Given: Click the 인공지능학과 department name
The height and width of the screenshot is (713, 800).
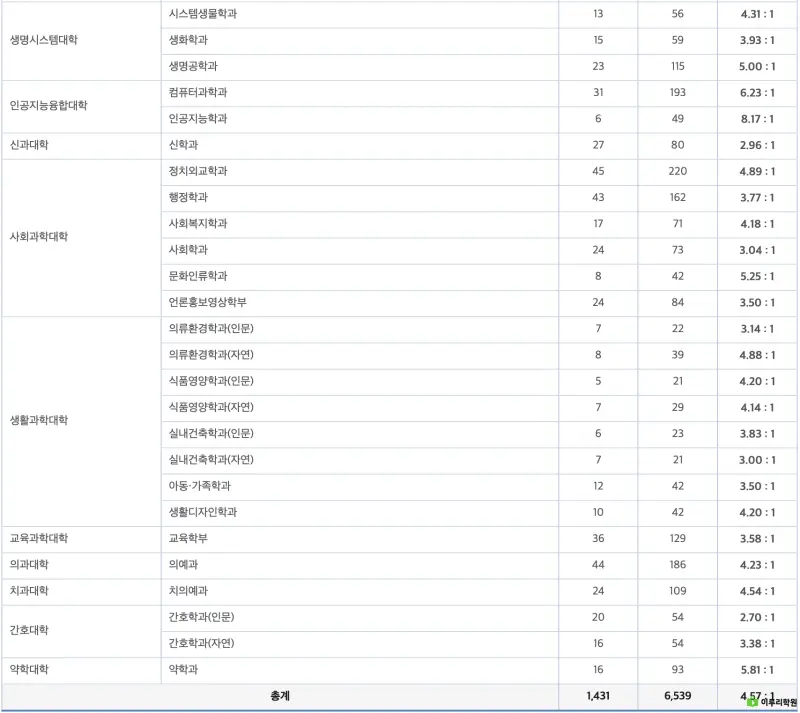Looking at the screenshot, I should [x=198, y=118].
